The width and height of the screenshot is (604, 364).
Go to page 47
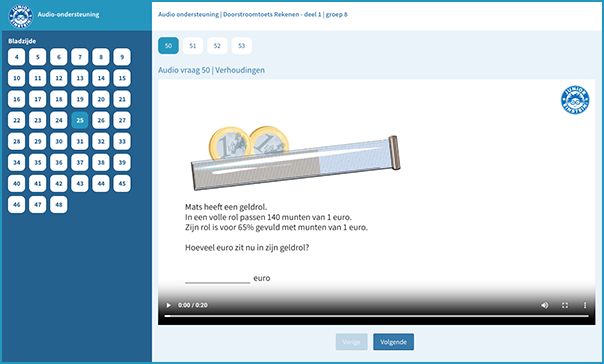tap(38, 205)
